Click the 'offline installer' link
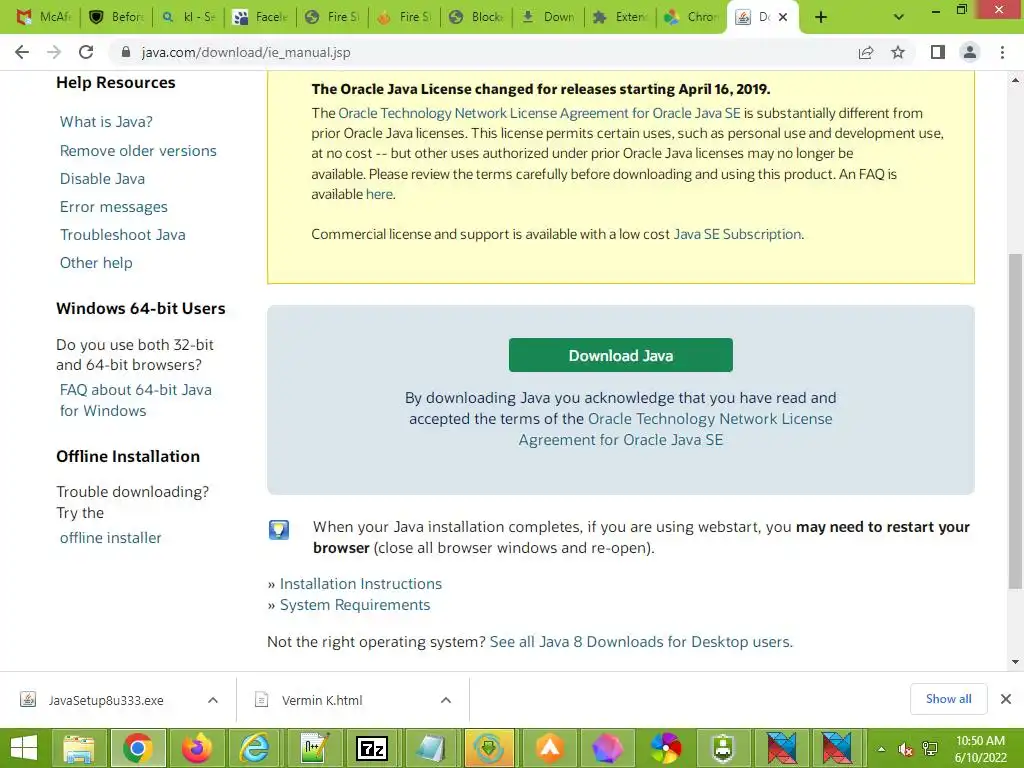Image resolution: width=1024 pixels, height=768 pixels. pos(110,538)
